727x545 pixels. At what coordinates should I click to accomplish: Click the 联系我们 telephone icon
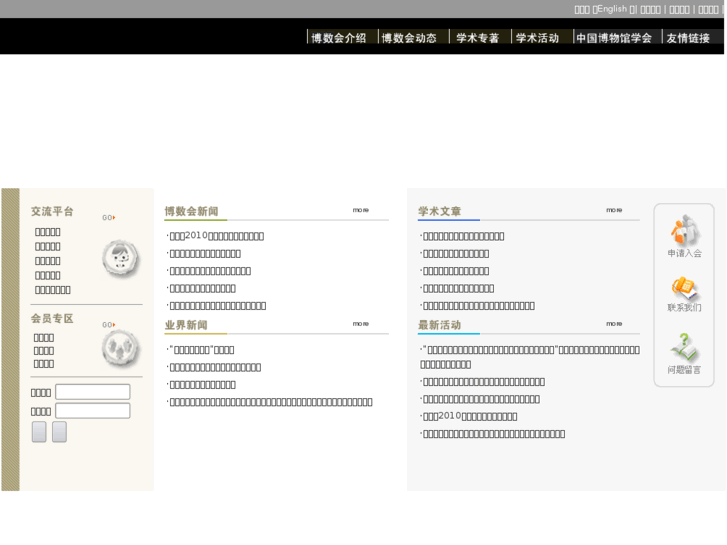pyautogui.click(x=684, y=288)
